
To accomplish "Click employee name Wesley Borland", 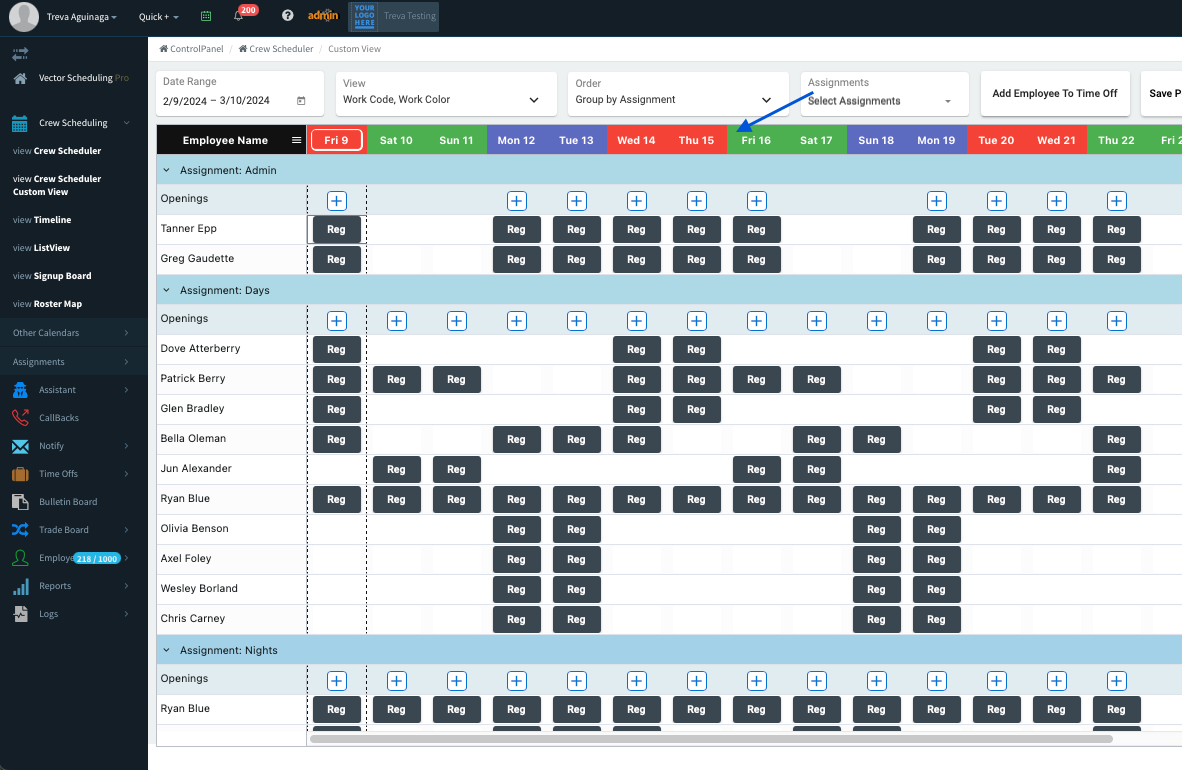I will 199,588.
